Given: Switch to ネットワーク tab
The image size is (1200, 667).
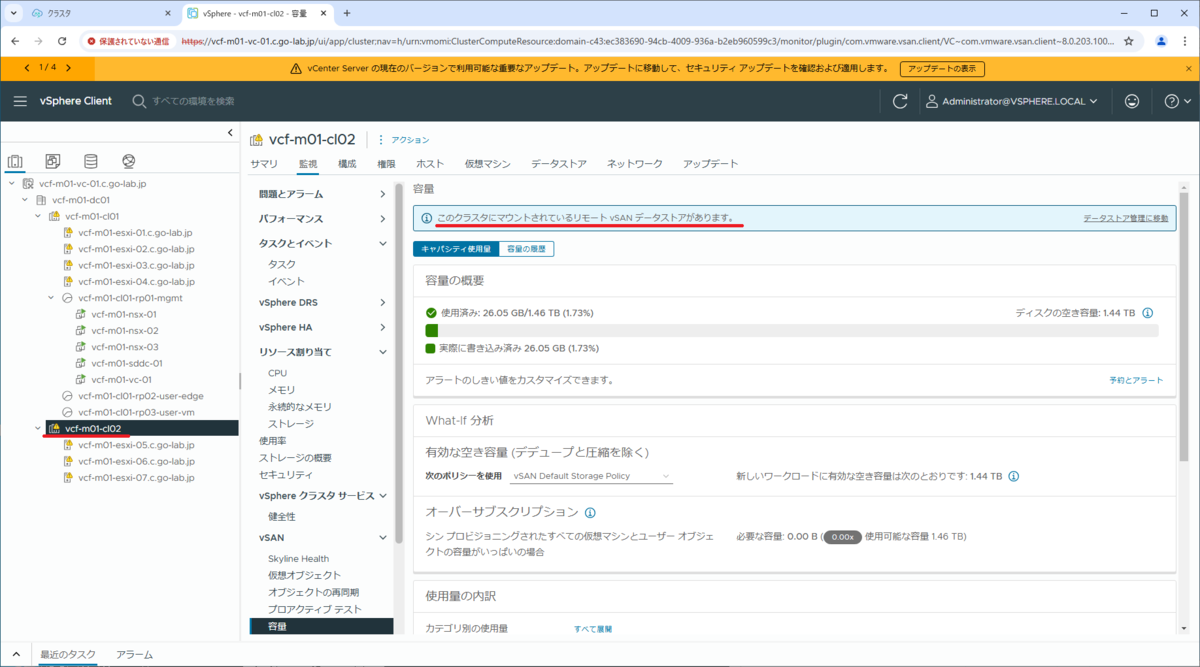Looking at the screenshot, I should point(635,163).
